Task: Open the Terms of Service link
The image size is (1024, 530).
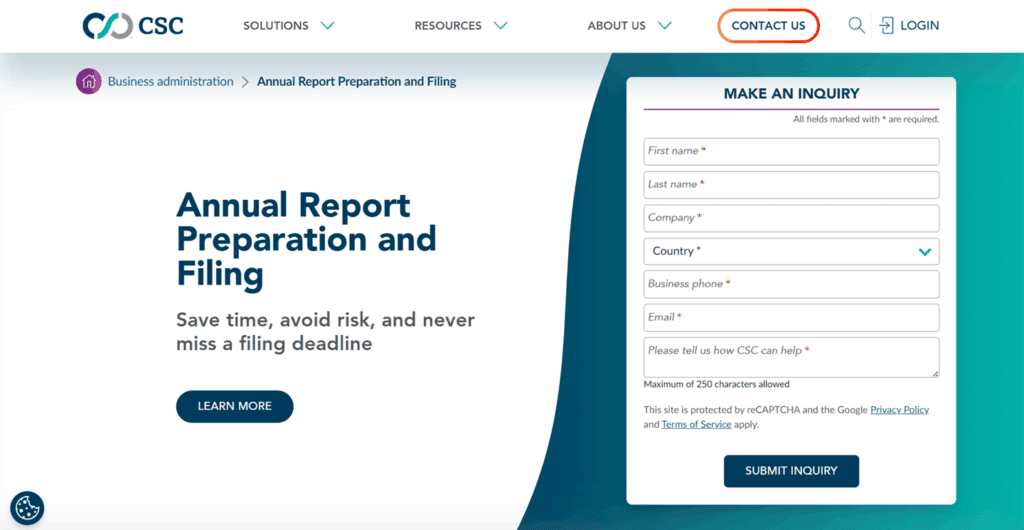Action: point(696,424)
